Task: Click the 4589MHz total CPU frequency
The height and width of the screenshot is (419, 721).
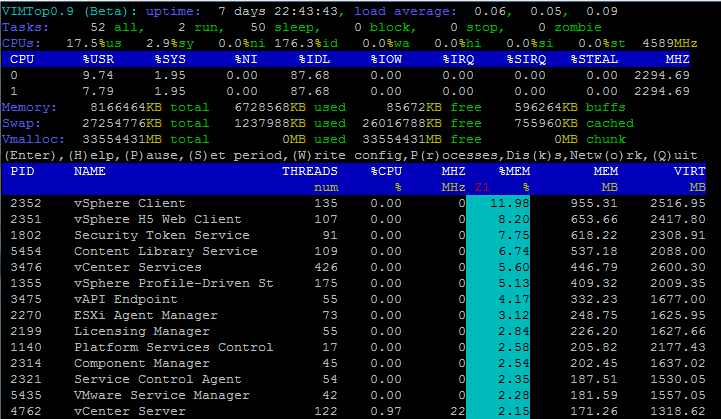Action: [x=670, y=44]
